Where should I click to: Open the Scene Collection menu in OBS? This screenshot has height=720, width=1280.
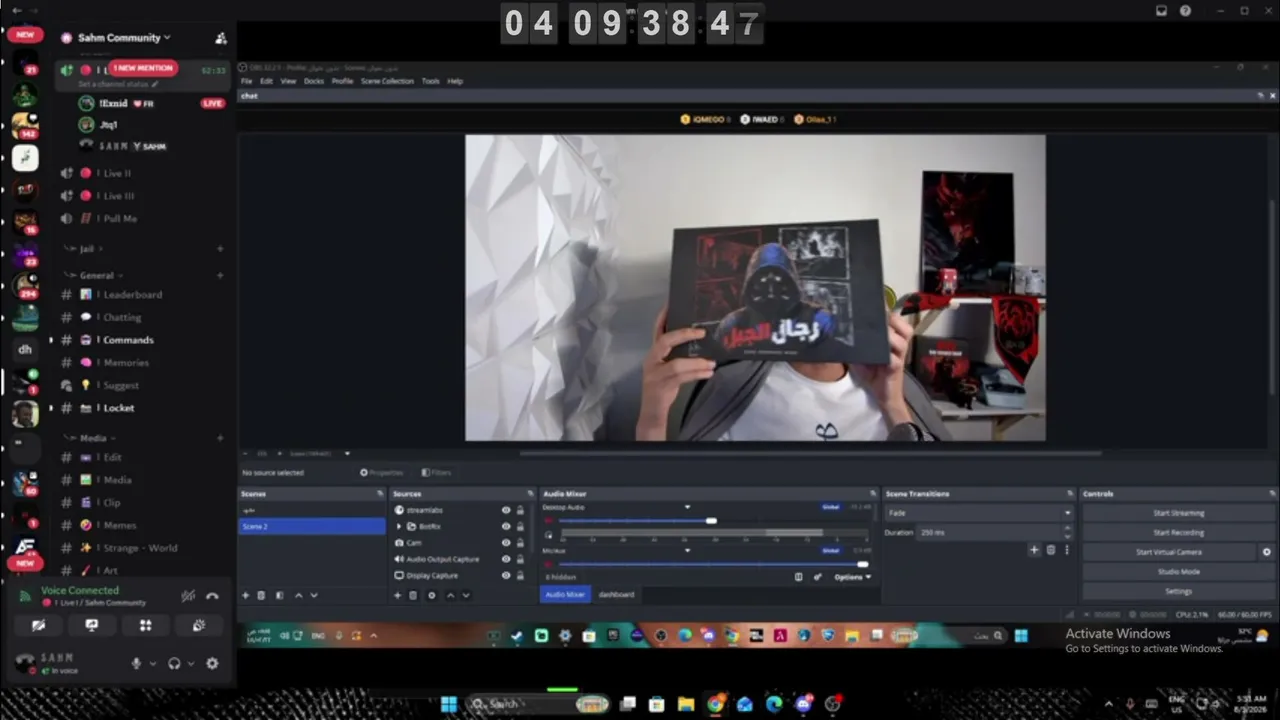pos(387,81)
